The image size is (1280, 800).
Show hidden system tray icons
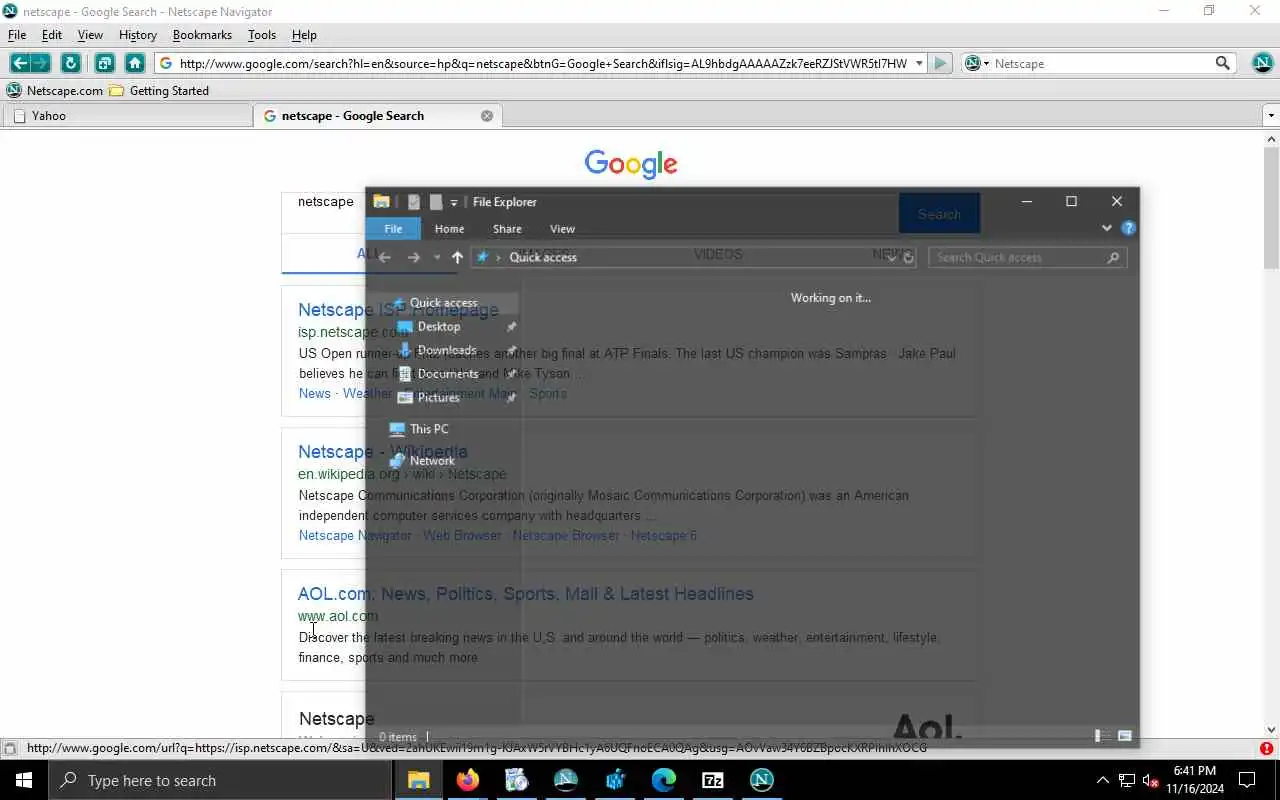[1102, 780]
